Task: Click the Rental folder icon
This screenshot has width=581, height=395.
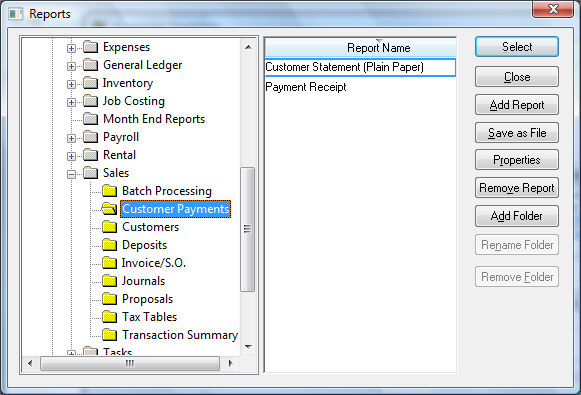Action: point(90,155)
